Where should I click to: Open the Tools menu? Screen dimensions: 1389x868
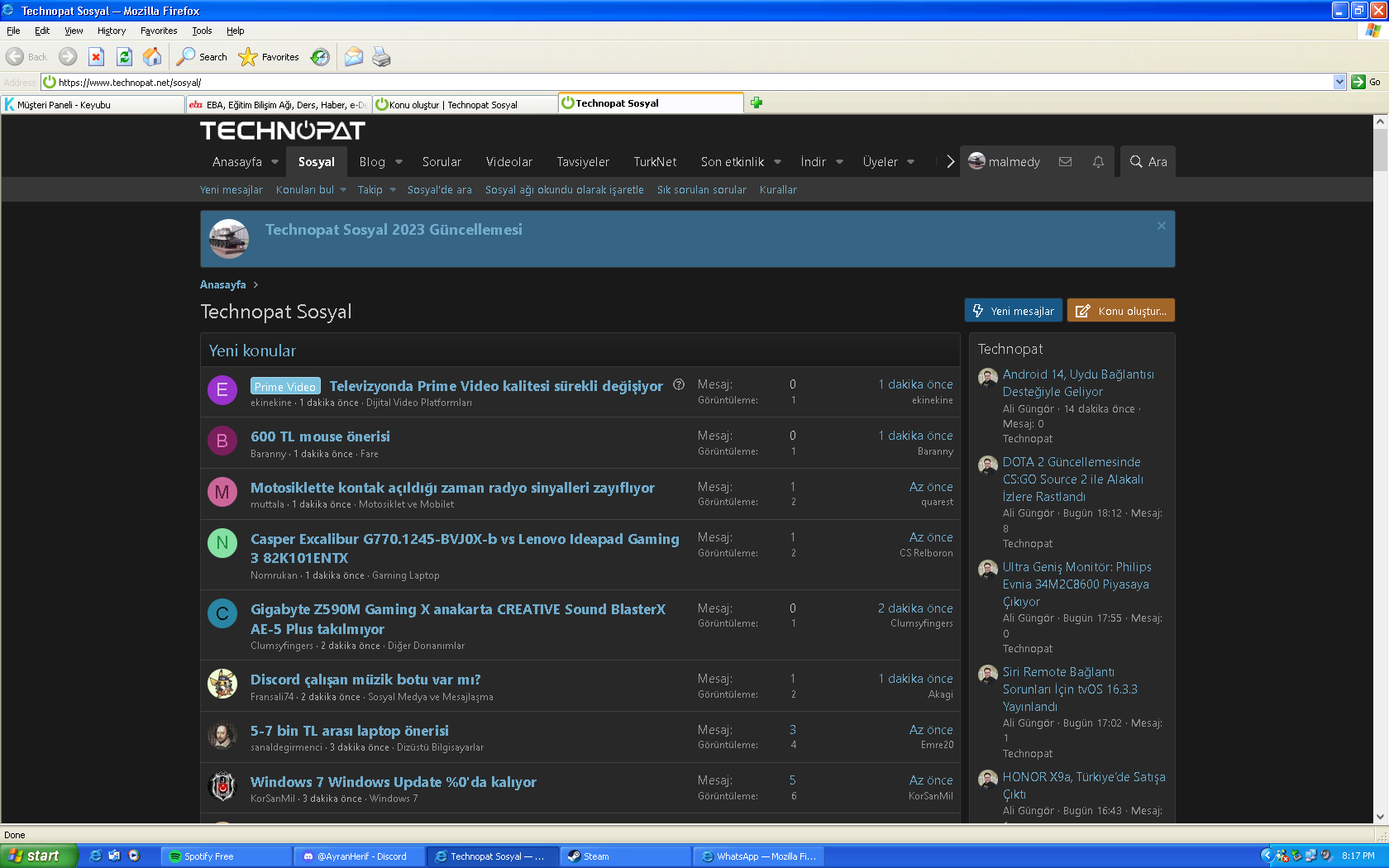click(202, 31)
